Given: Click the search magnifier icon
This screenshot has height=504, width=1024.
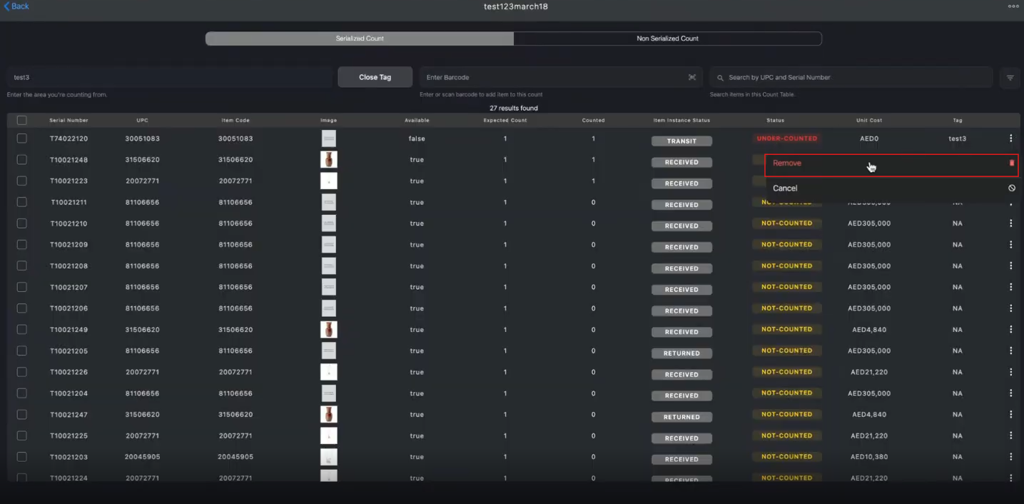Looking at the screenshot, I should (720, 78).
